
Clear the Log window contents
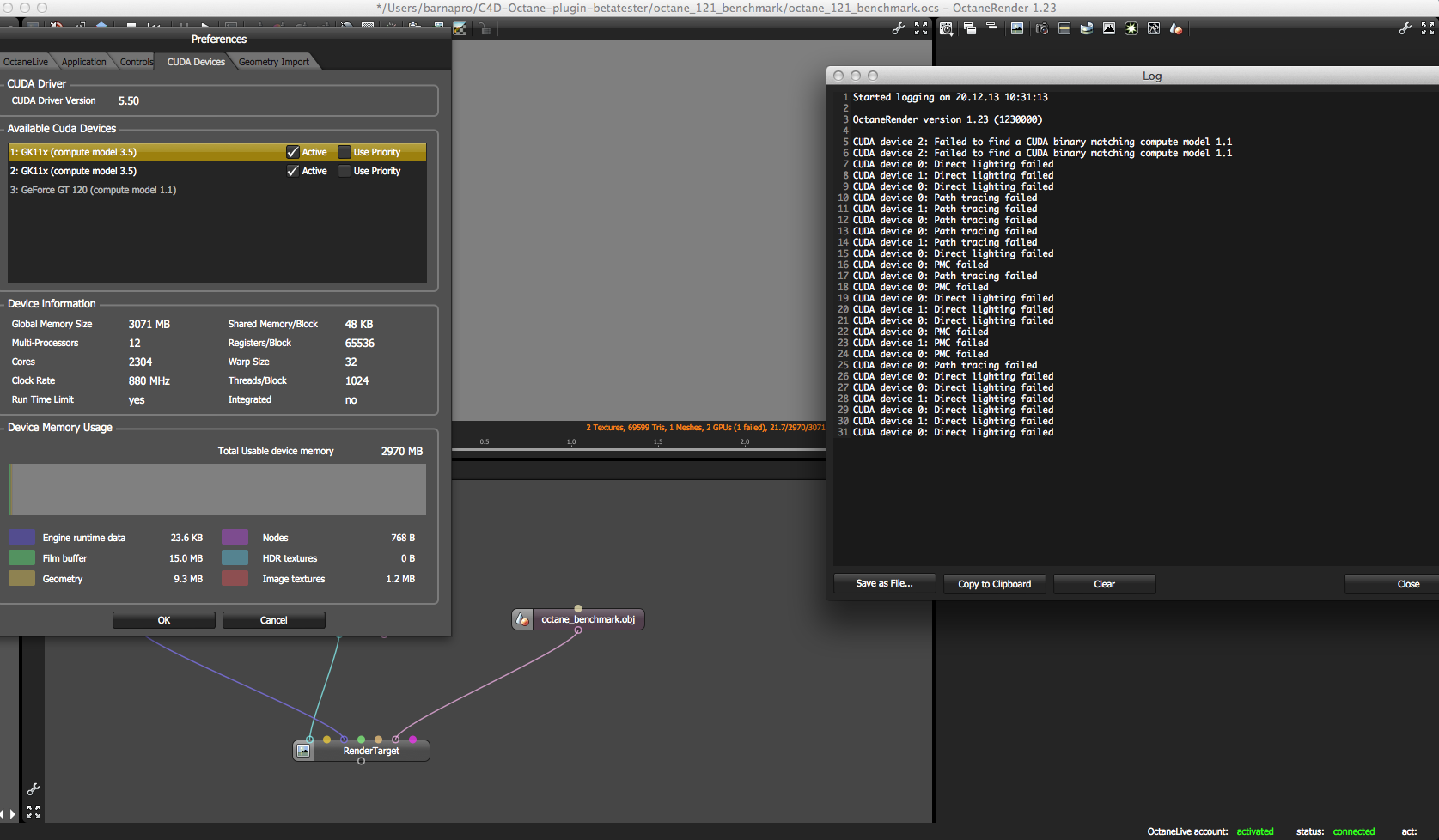click(x=1105, y=584)
